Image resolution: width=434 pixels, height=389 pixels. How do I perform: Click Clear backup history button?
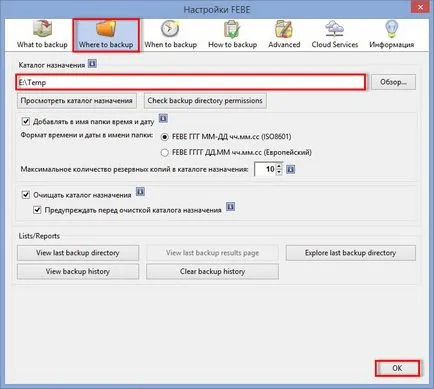click(x=212, y=272)
